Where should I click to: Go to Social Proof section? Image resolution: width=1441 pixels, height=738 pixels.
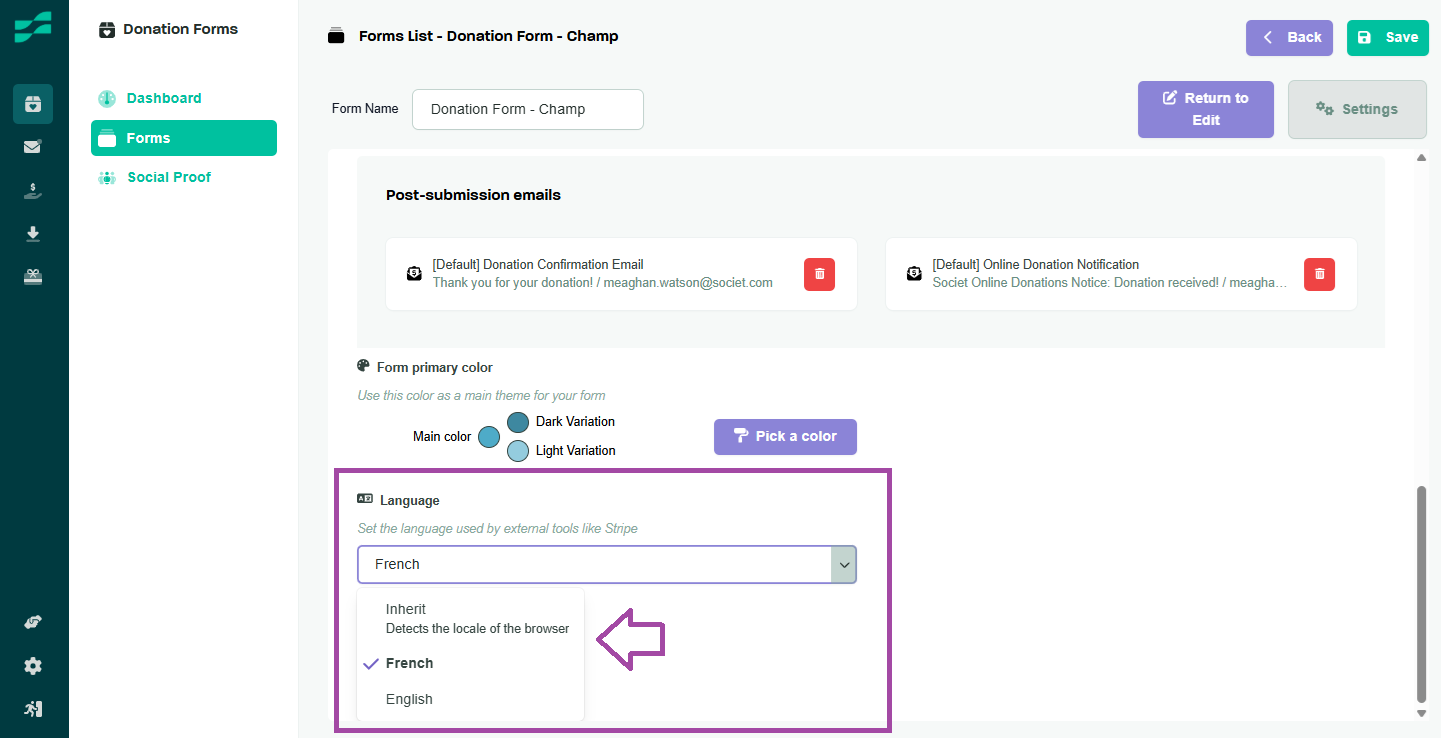[x=169, y=177]
